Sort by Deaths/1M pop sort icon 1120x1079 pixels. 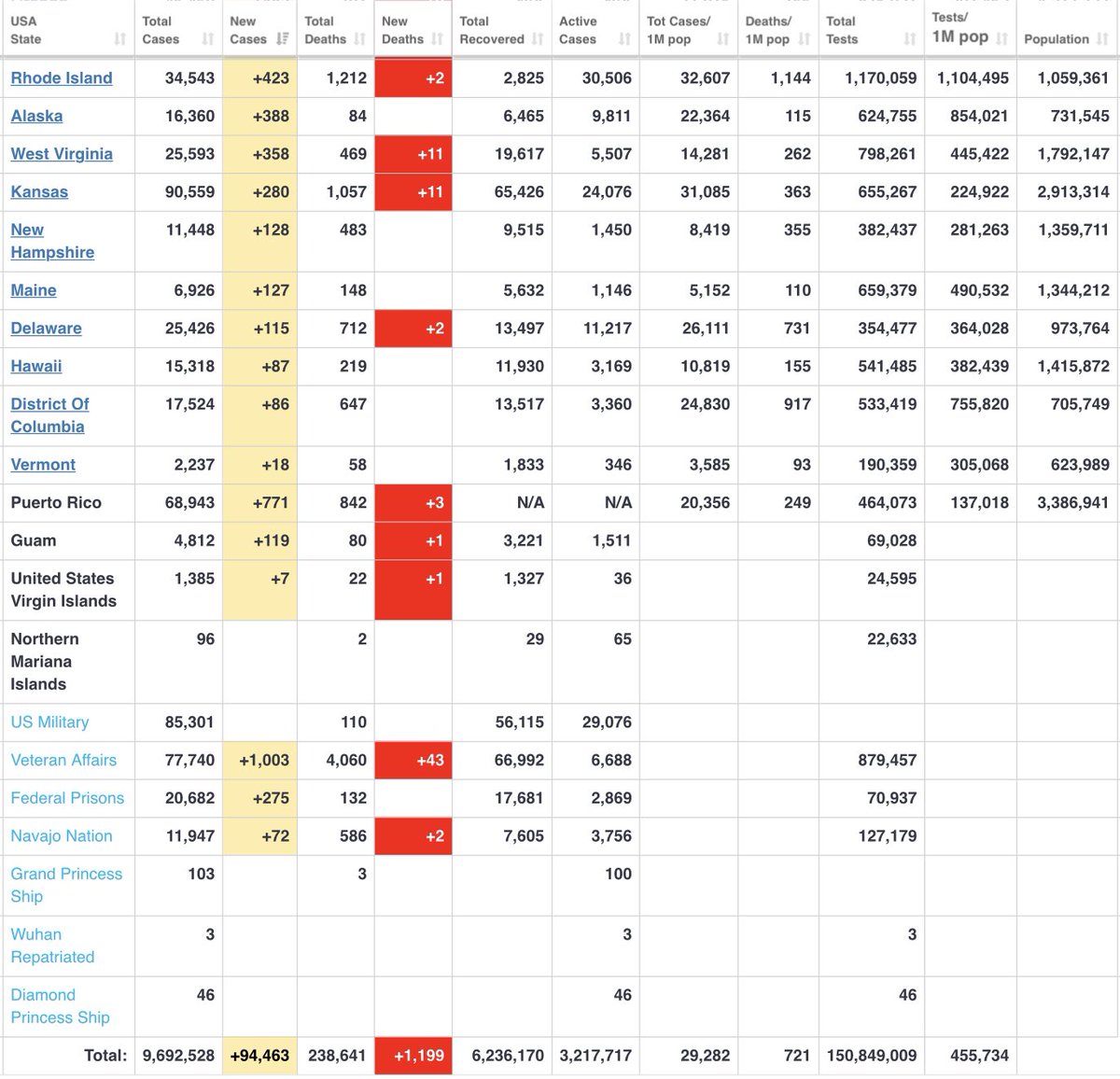(x=804, y=39)
